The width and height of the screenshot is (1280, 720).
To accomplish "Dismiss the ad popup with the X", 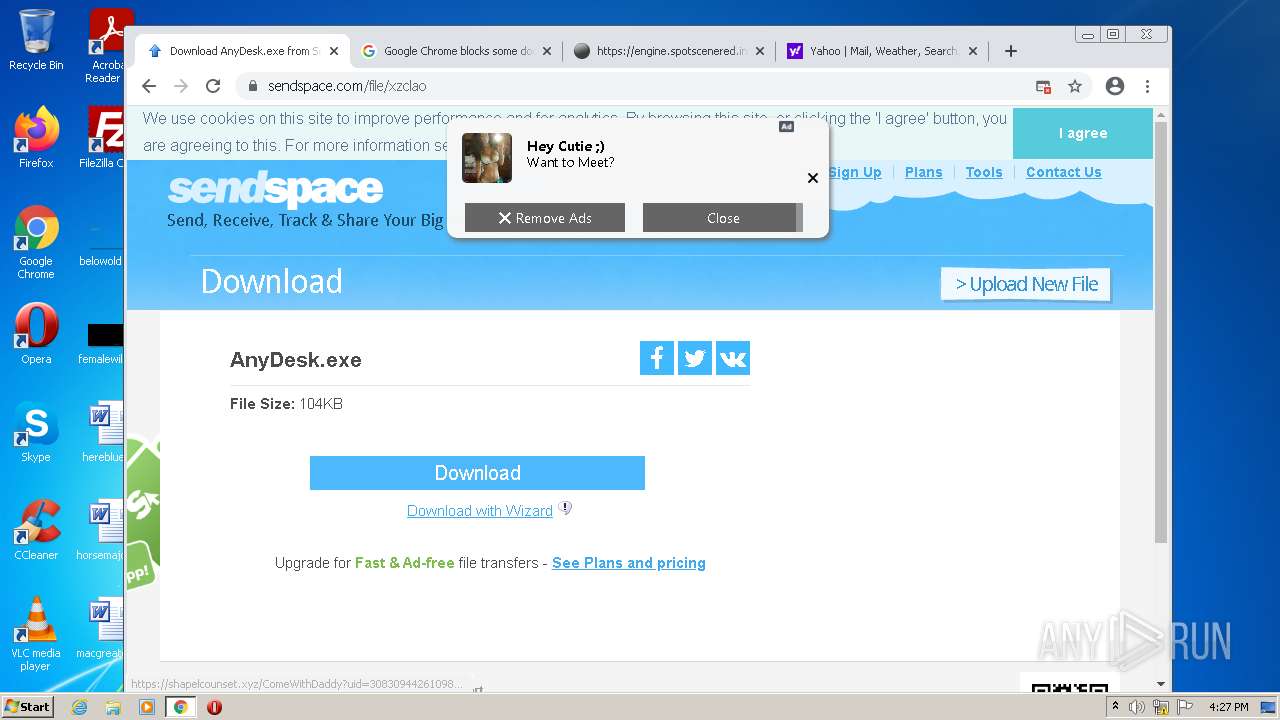I will [813, 178].
